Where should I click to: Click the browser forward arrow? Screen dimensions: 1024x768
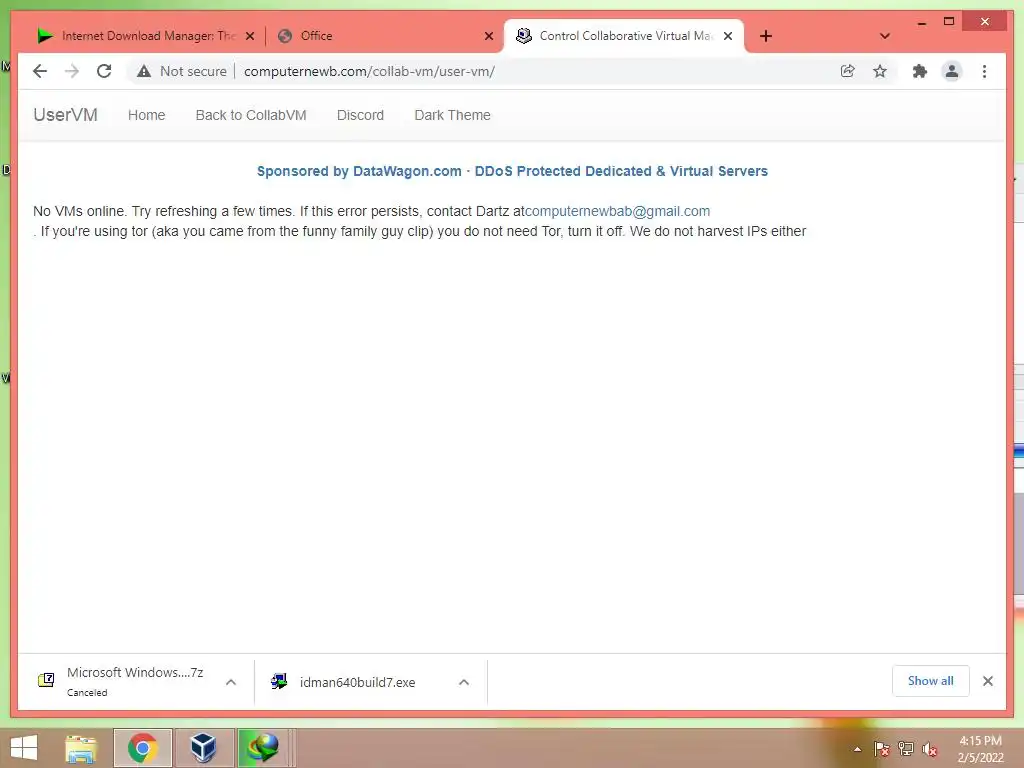tap(72, 71)
